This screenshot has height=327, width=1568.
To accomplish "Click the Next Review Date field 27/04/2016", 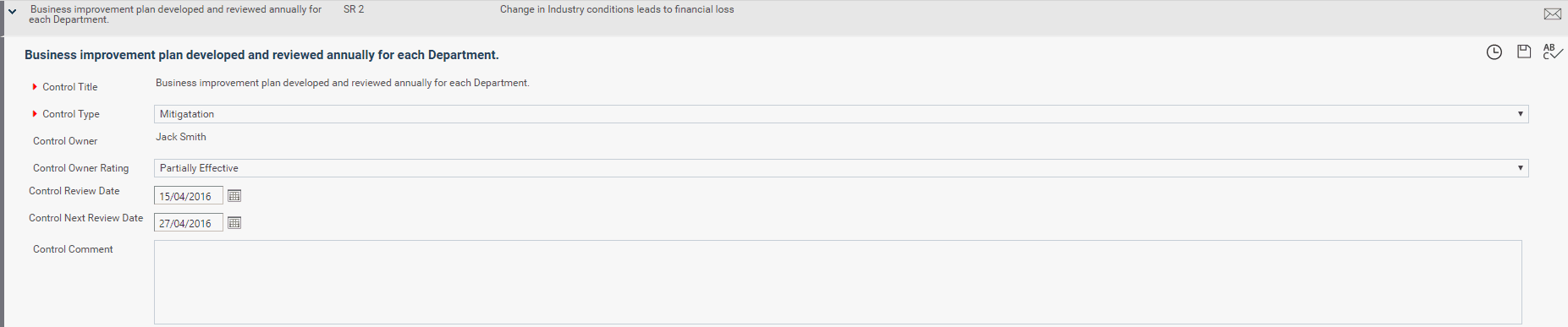I will tap(189, 223).
